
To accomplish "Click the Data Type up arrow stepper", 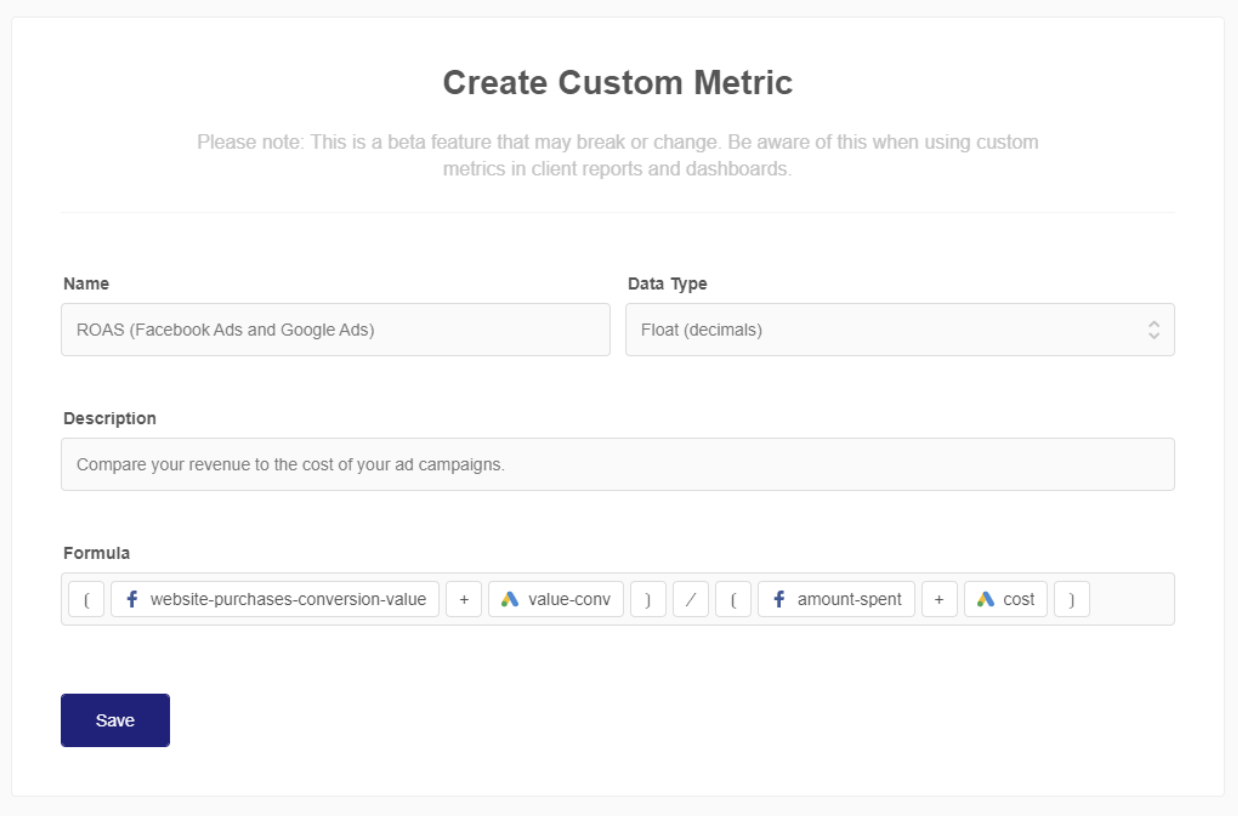I will [1155, 324].
